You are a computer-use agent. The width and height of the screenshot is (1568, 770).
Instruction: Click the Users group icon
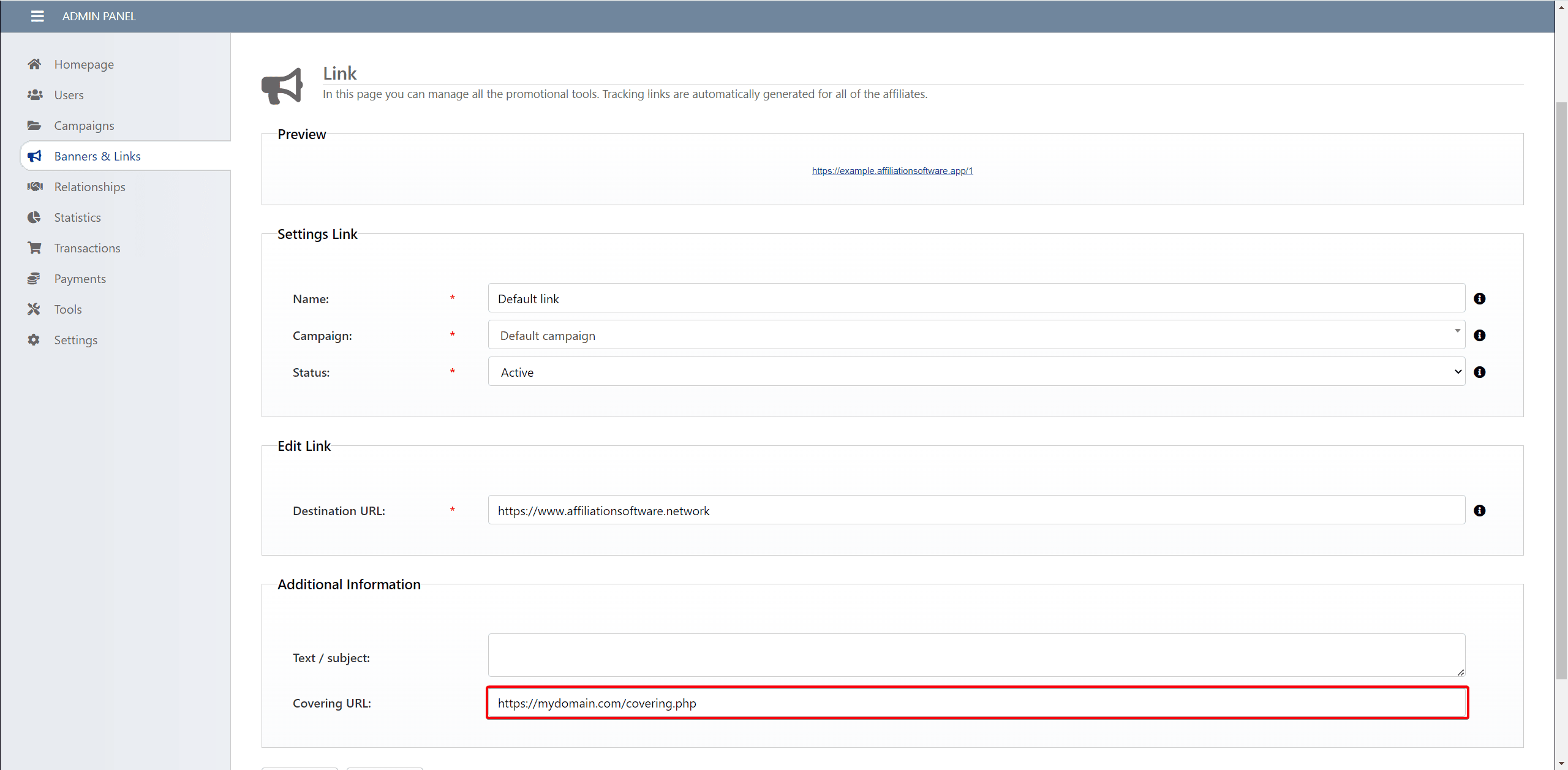[35, 95]
